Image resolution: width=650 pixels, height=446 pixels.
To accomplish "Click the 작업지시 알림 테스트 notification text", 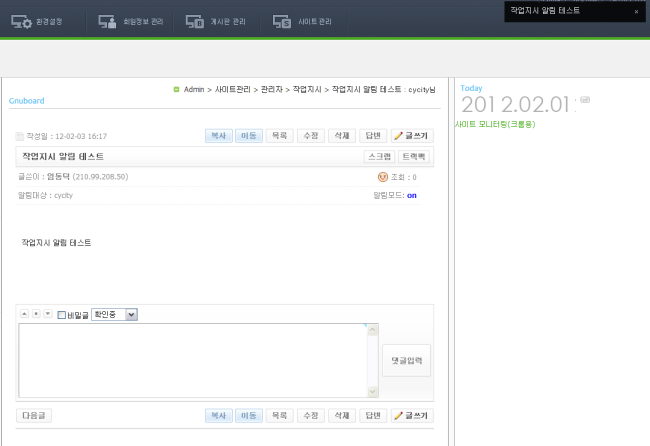I will click(x=545, y=10).
